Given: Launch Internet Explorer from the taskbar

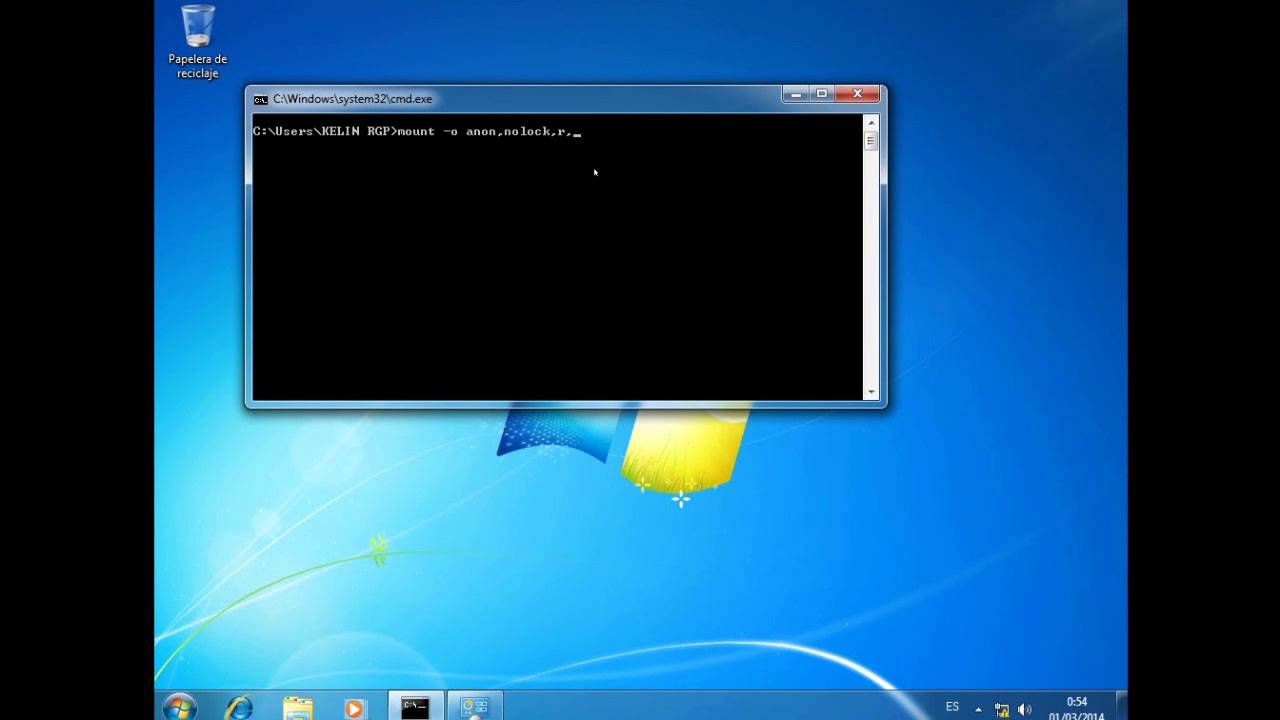Looking at the screenshot, I should click(x=239, y=708).
